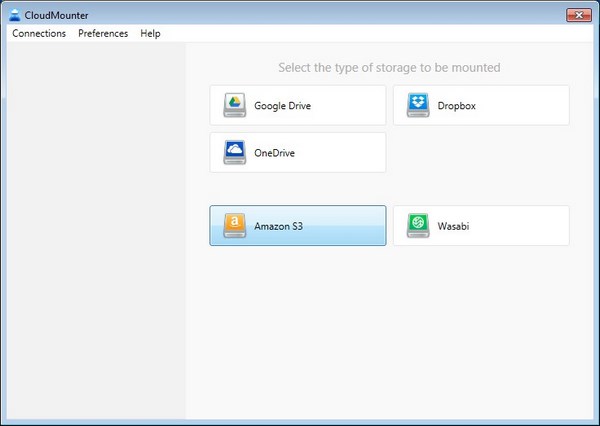Close the CloudMounter window
This screenshot has height=426, width=600.
(x=579, y=15)
